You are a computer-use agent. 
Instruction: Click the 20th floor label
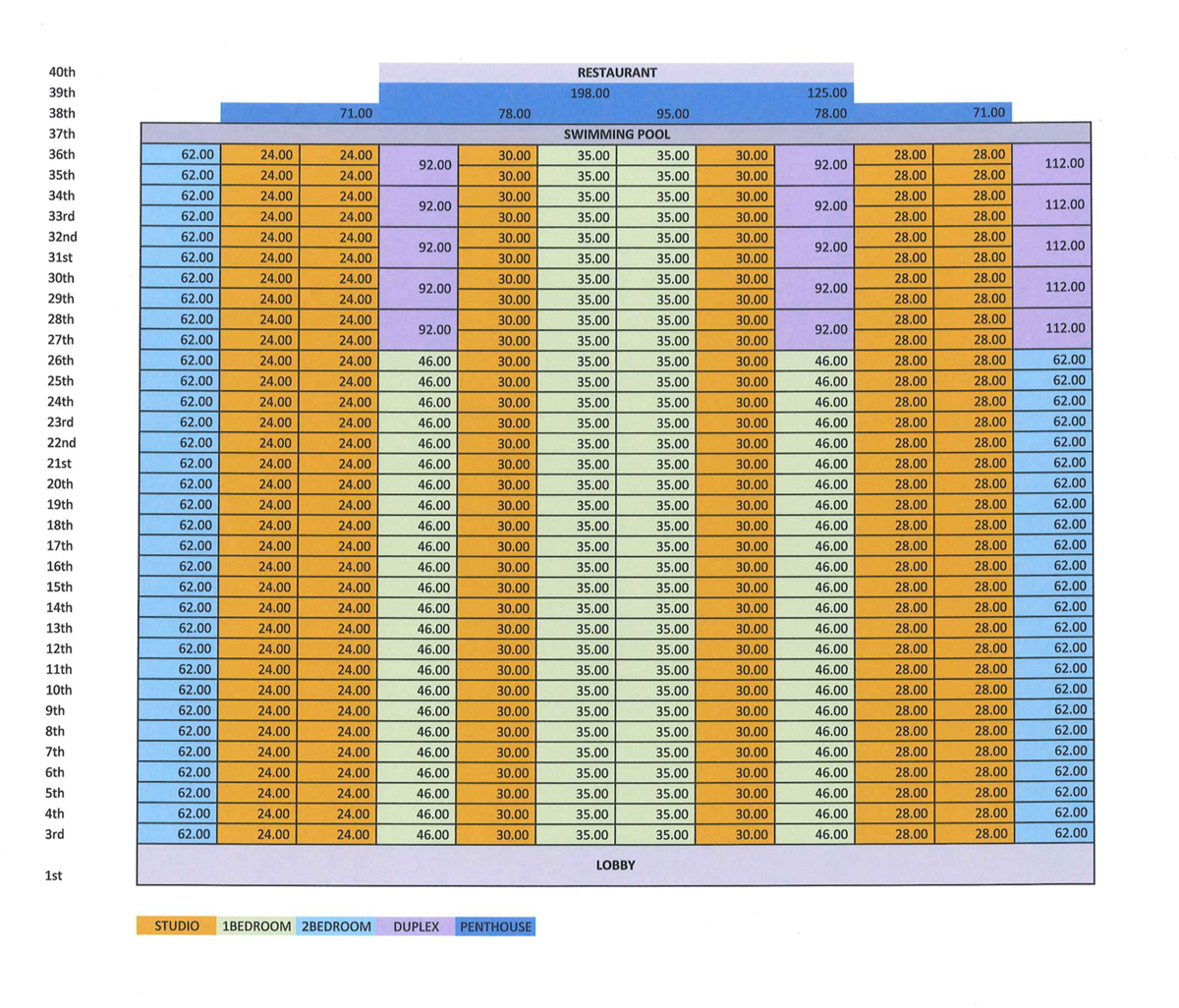pyautogui.click(x=60, y=484)
